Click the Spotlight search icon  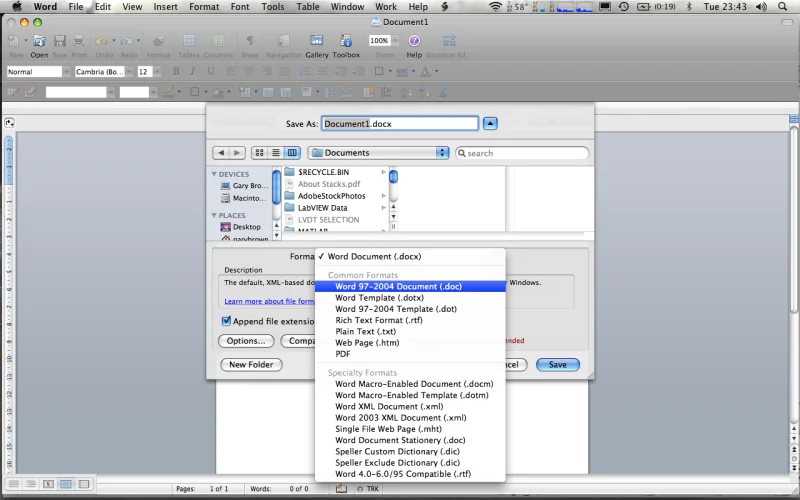click(783, 7)
